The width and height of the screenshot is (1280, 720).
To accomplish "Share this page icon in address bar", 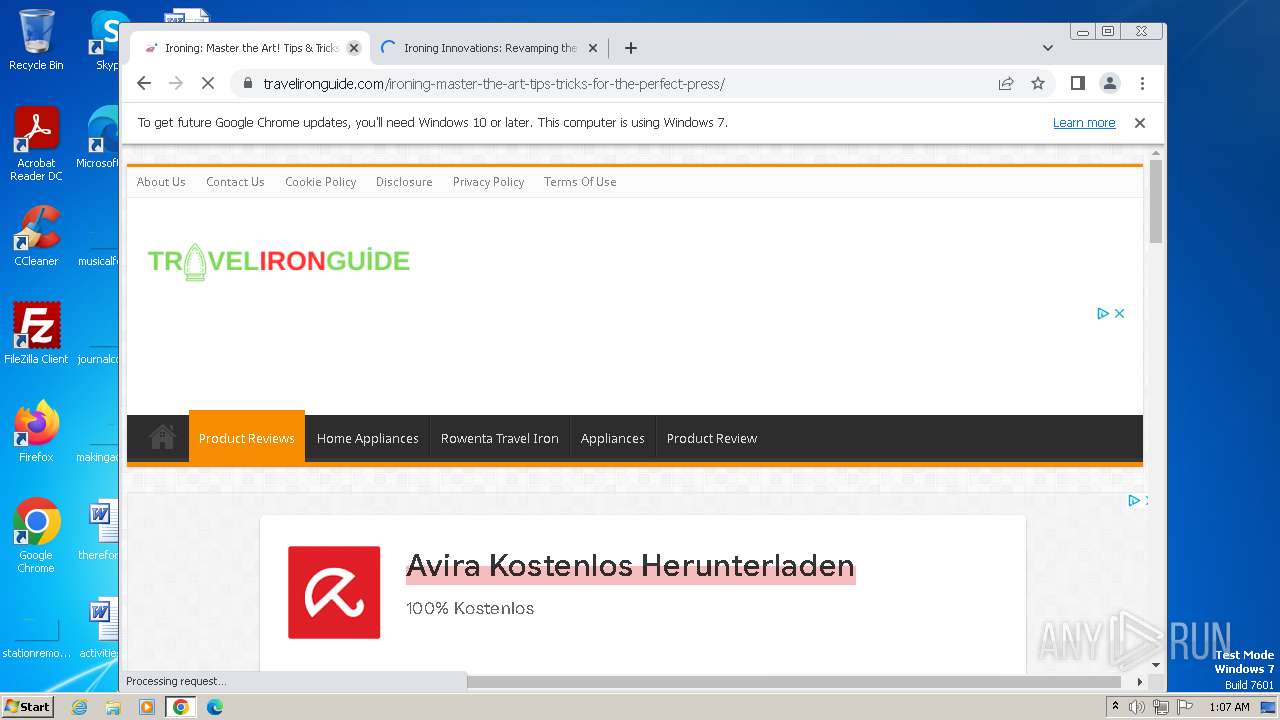I will point(1006,84).
